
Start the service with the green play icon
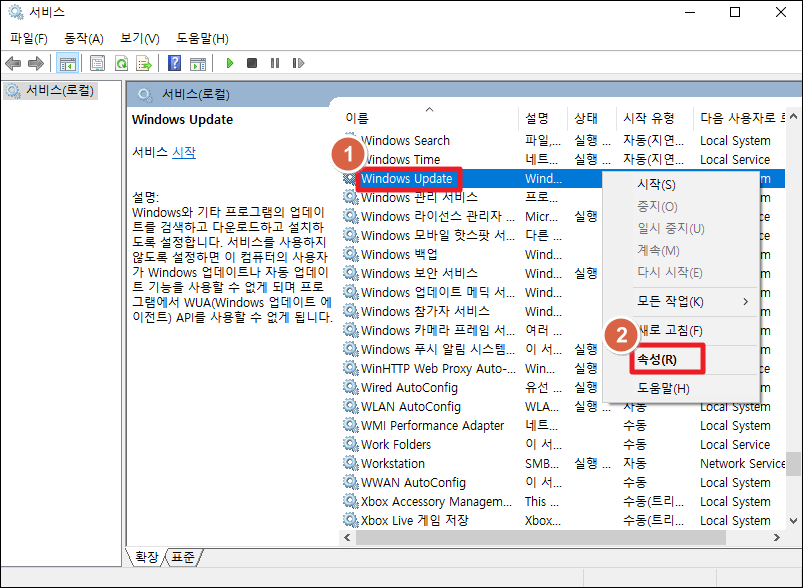[x=230, y=64]
